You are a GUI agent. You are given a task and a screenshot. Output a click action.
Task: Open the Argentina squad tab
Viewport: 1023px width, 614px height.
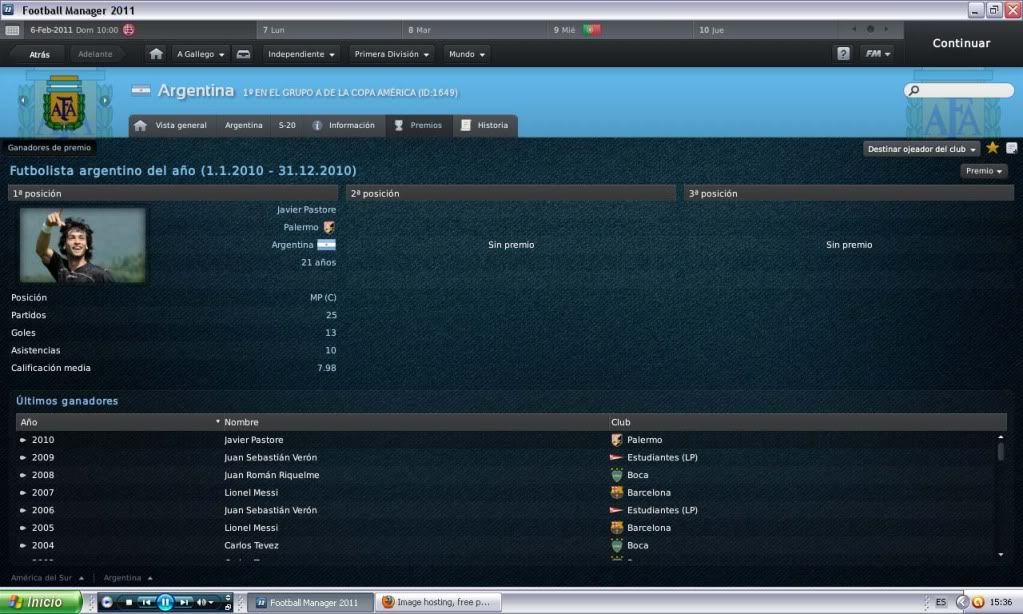243,125
